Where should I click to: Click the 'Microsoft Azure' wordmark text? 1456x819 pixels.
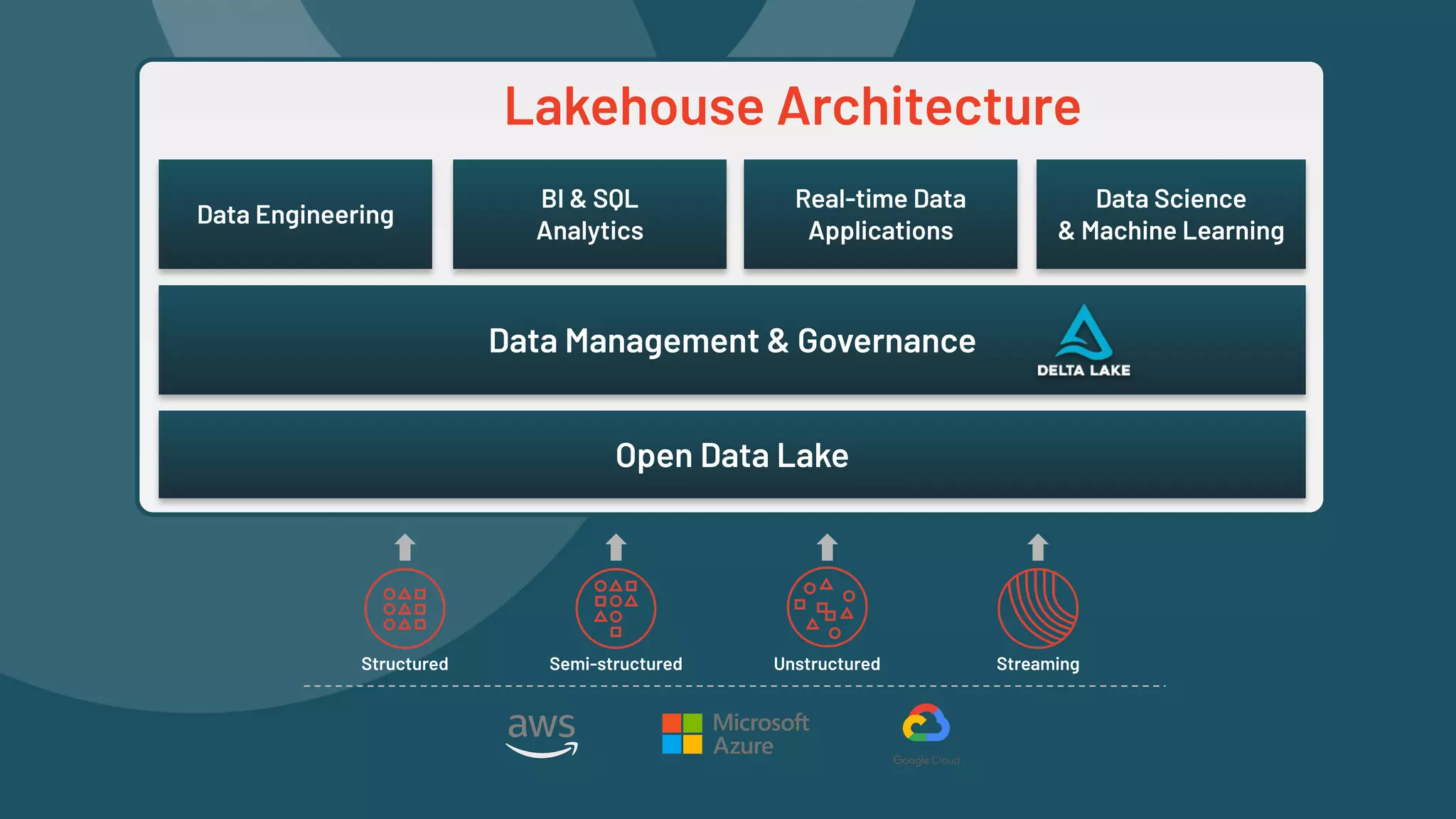[x=761, y=734]
